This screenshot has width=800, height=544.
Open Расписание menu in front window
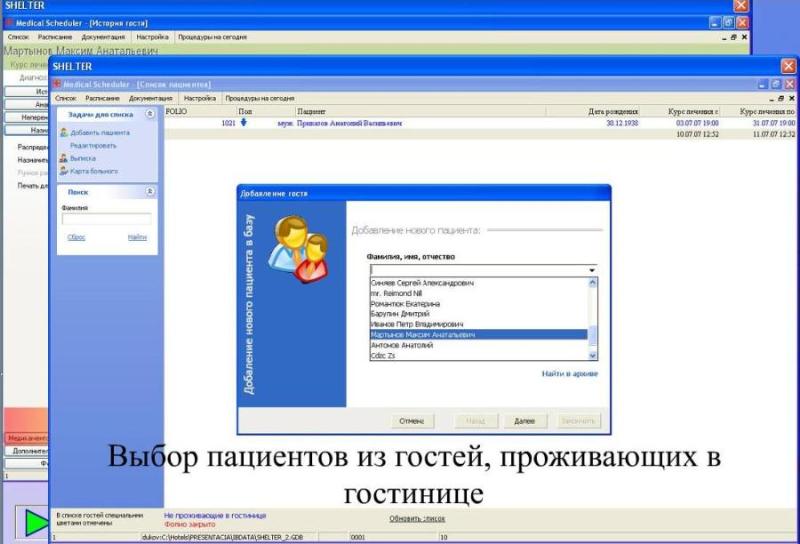point(103,98)
